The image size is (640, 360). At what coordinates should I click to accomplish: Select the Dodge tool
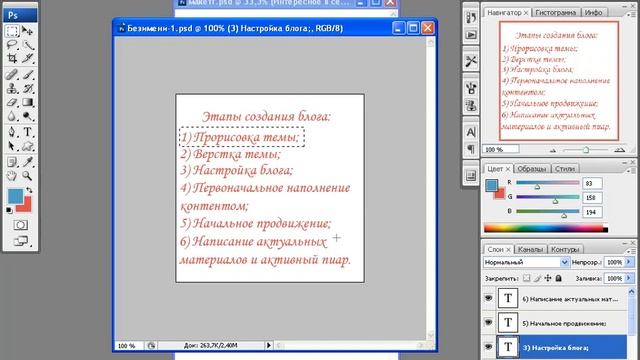pyautogui.click(x=27, y=116)
